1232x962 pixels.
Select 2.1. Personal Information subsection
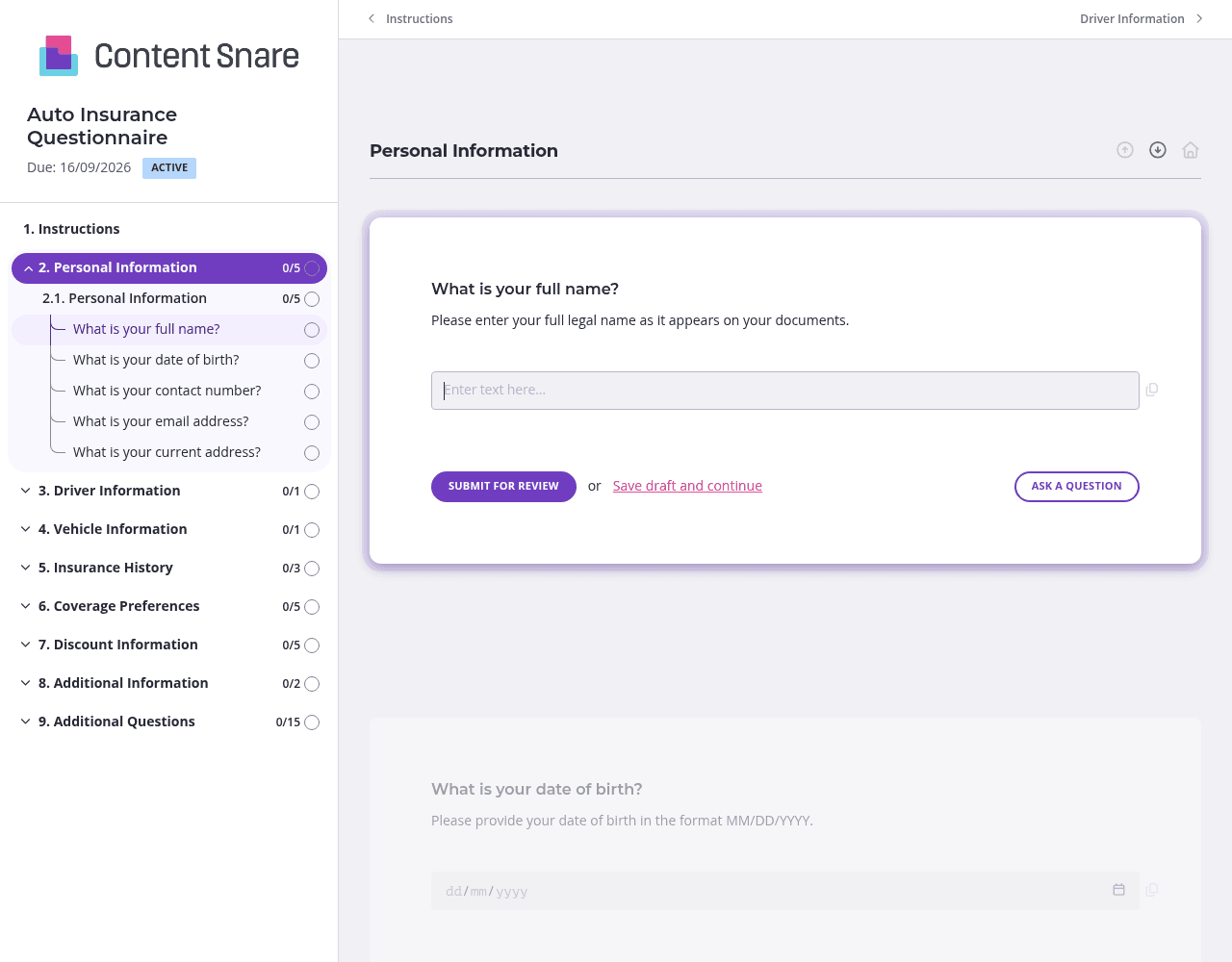pyautogui.click(x=124, y=298)
